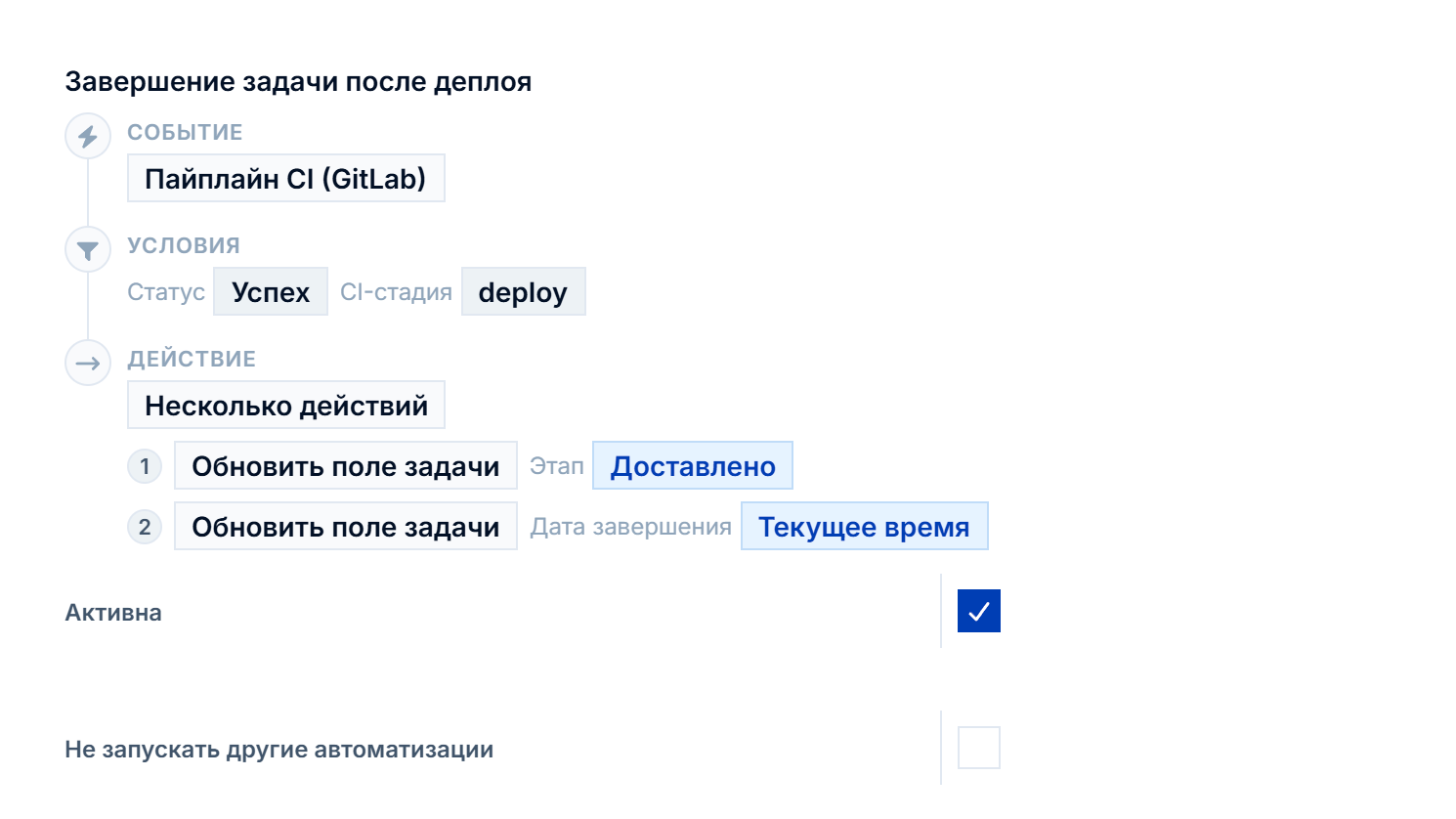
Task: Click the Дата завершения field label
Action: pos(631,527)
